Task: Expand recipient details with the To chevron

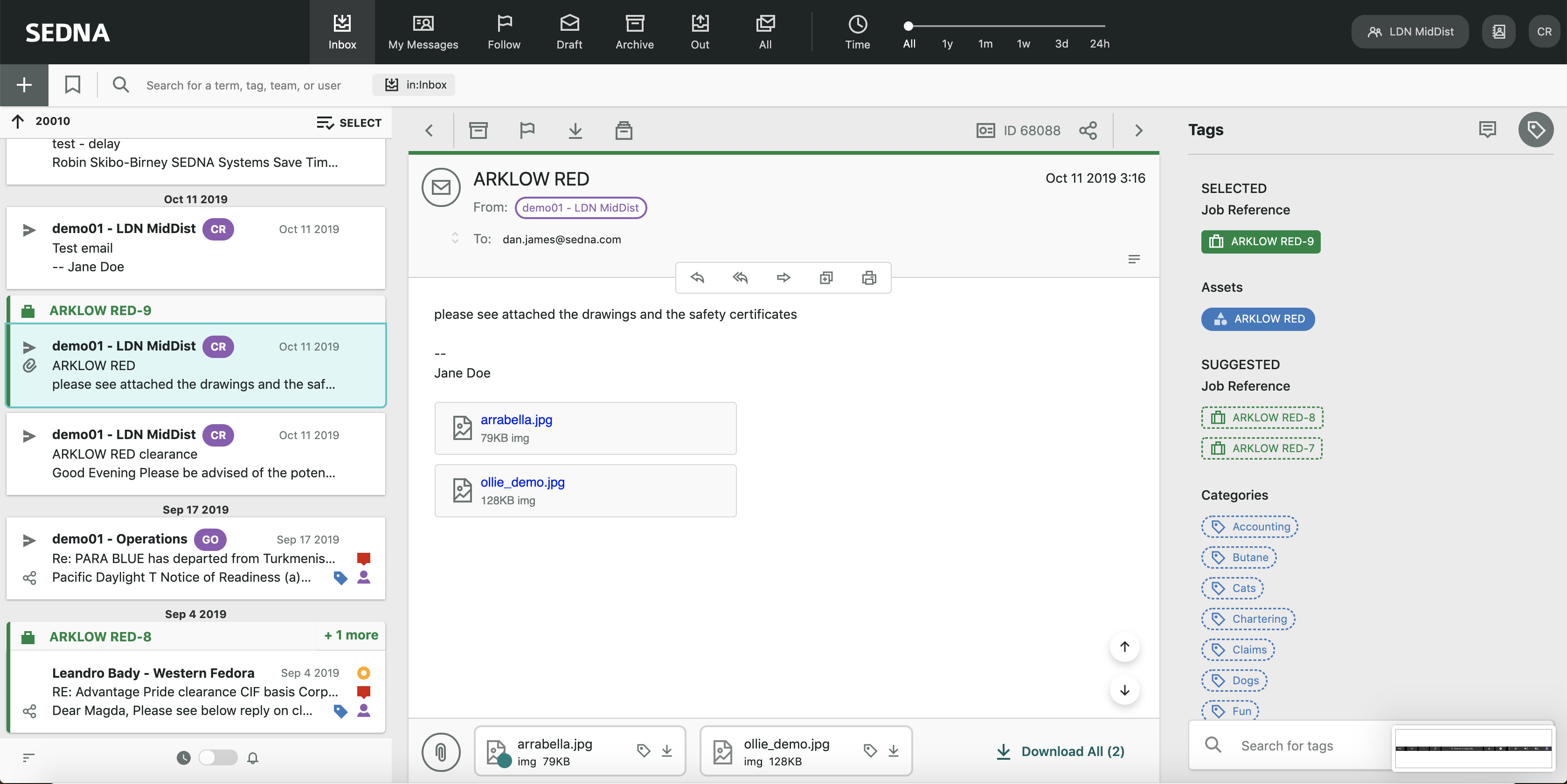Action: [x=455, y=238]
